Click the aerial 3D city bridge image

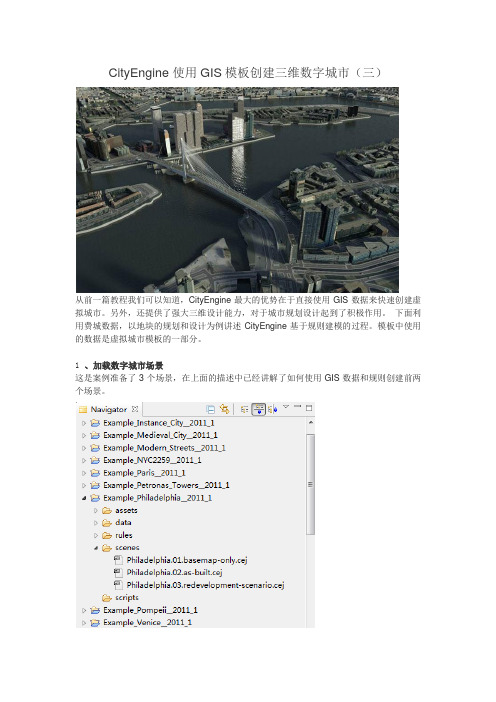[237, 190]
